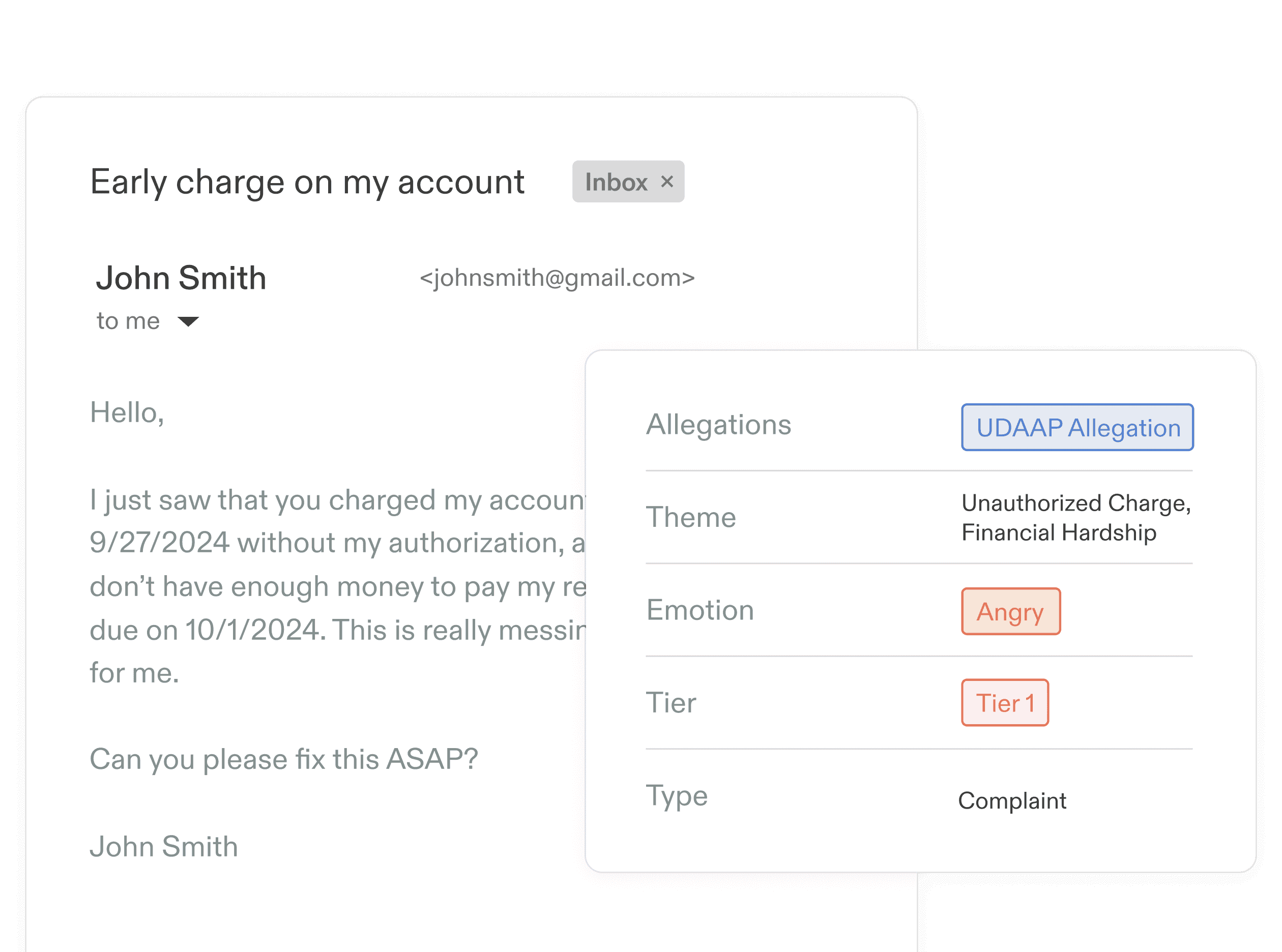Click the Inbox label tag

[628, 182]
